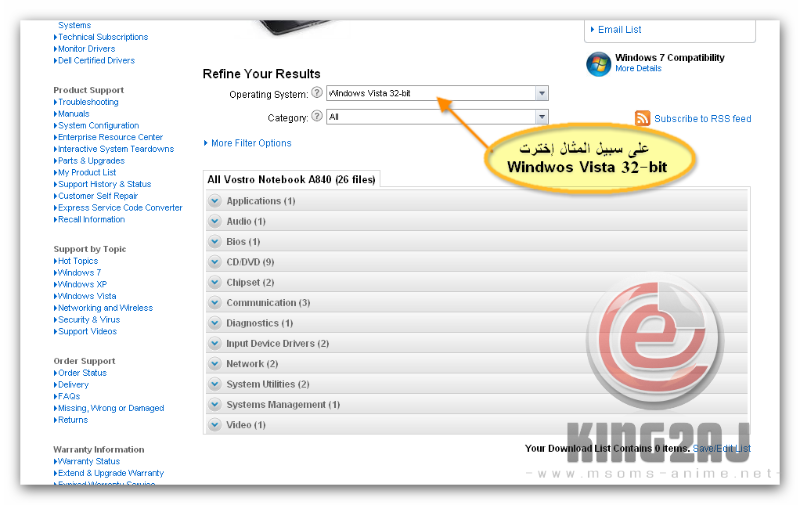The height and width of the screenshot is (505, 800).
Task: Click round arrow icon next to Applications
Action: 215,201
